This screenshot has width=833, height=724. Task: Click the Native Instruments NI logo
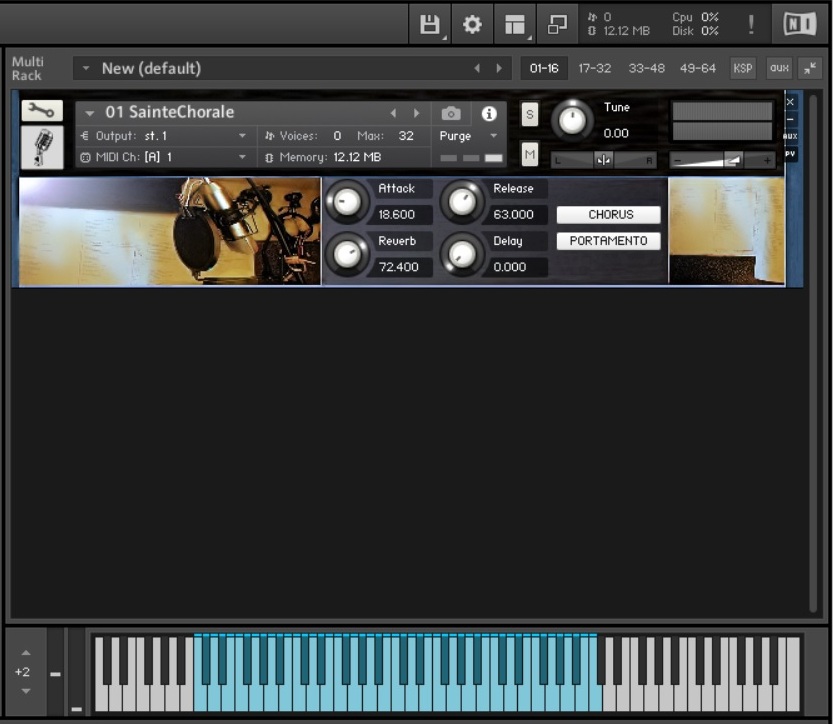800,24
